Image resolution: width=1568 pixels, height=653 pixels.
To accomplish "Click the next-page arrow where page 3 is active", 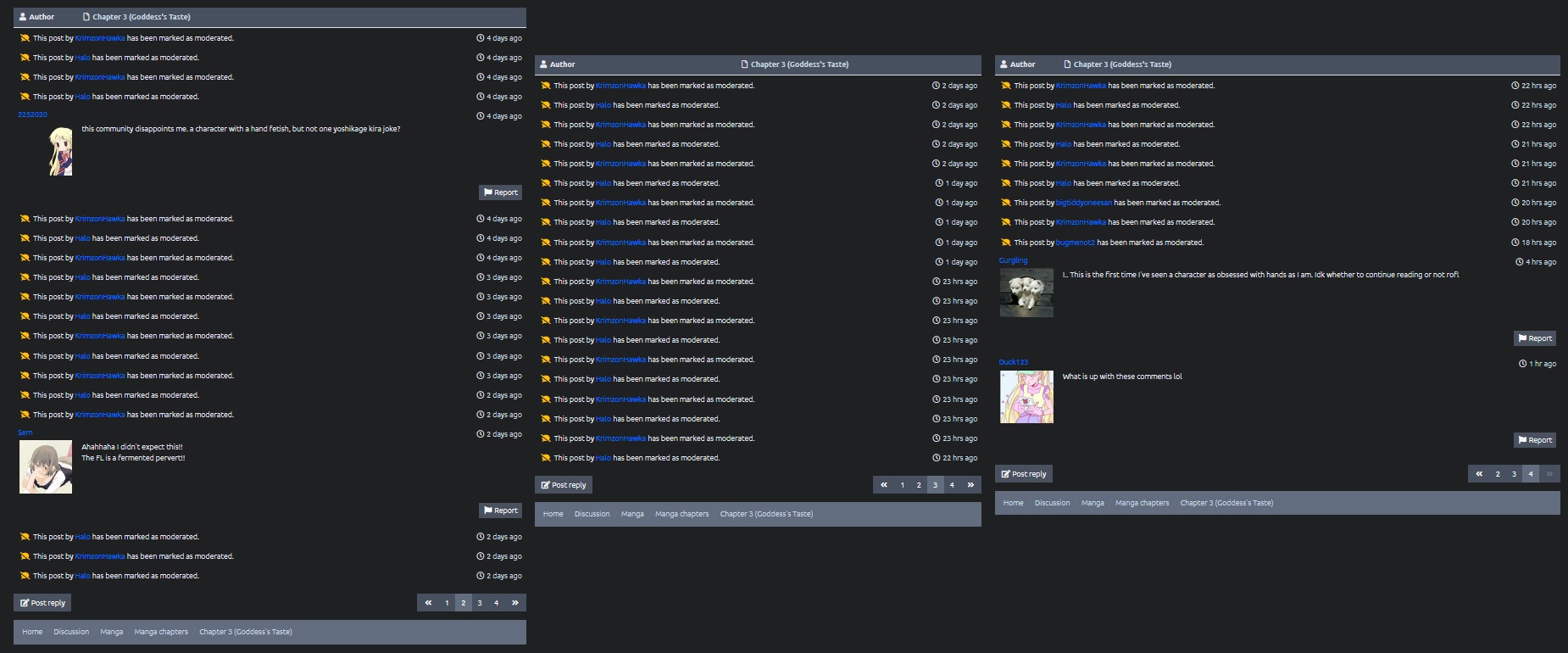I will pos(970,485).
